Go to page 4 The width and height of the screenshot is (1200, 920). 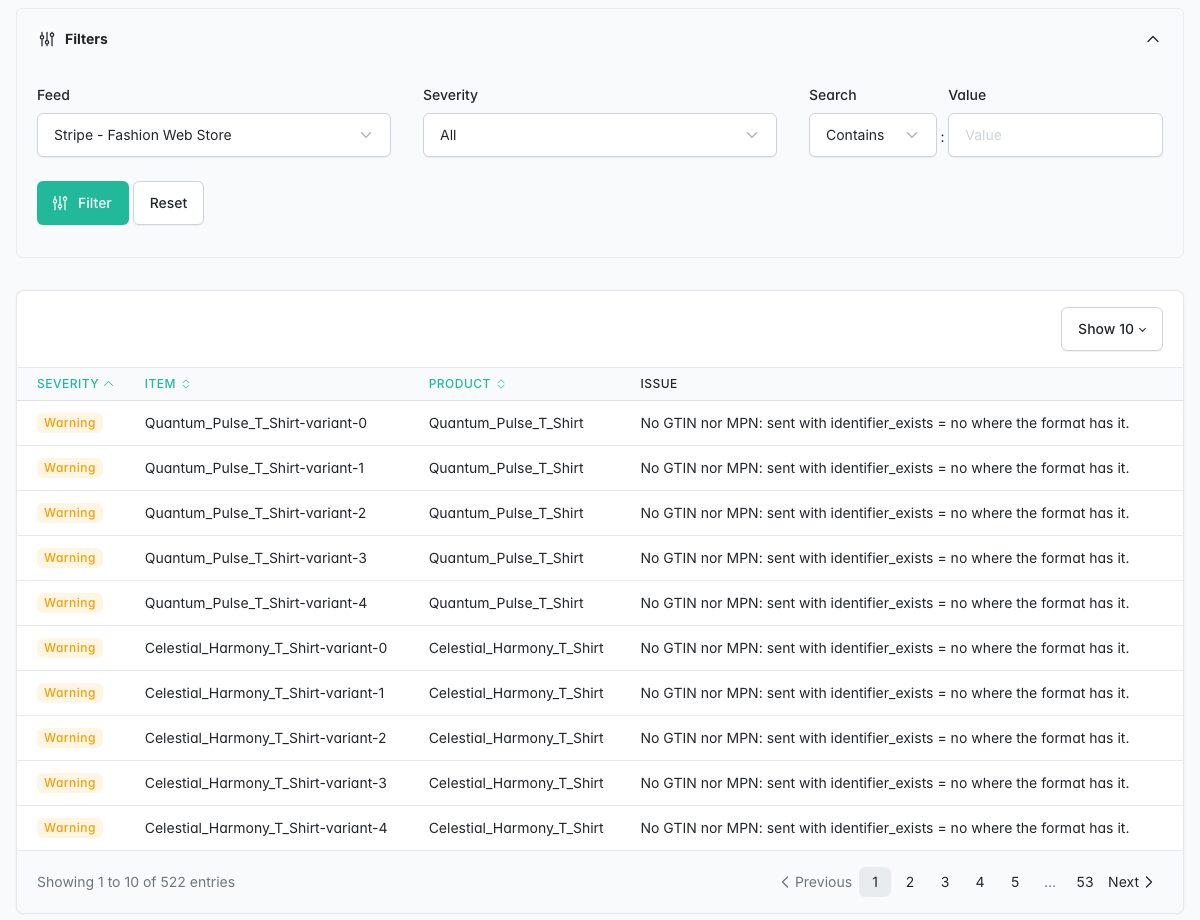tap(980, 882)
